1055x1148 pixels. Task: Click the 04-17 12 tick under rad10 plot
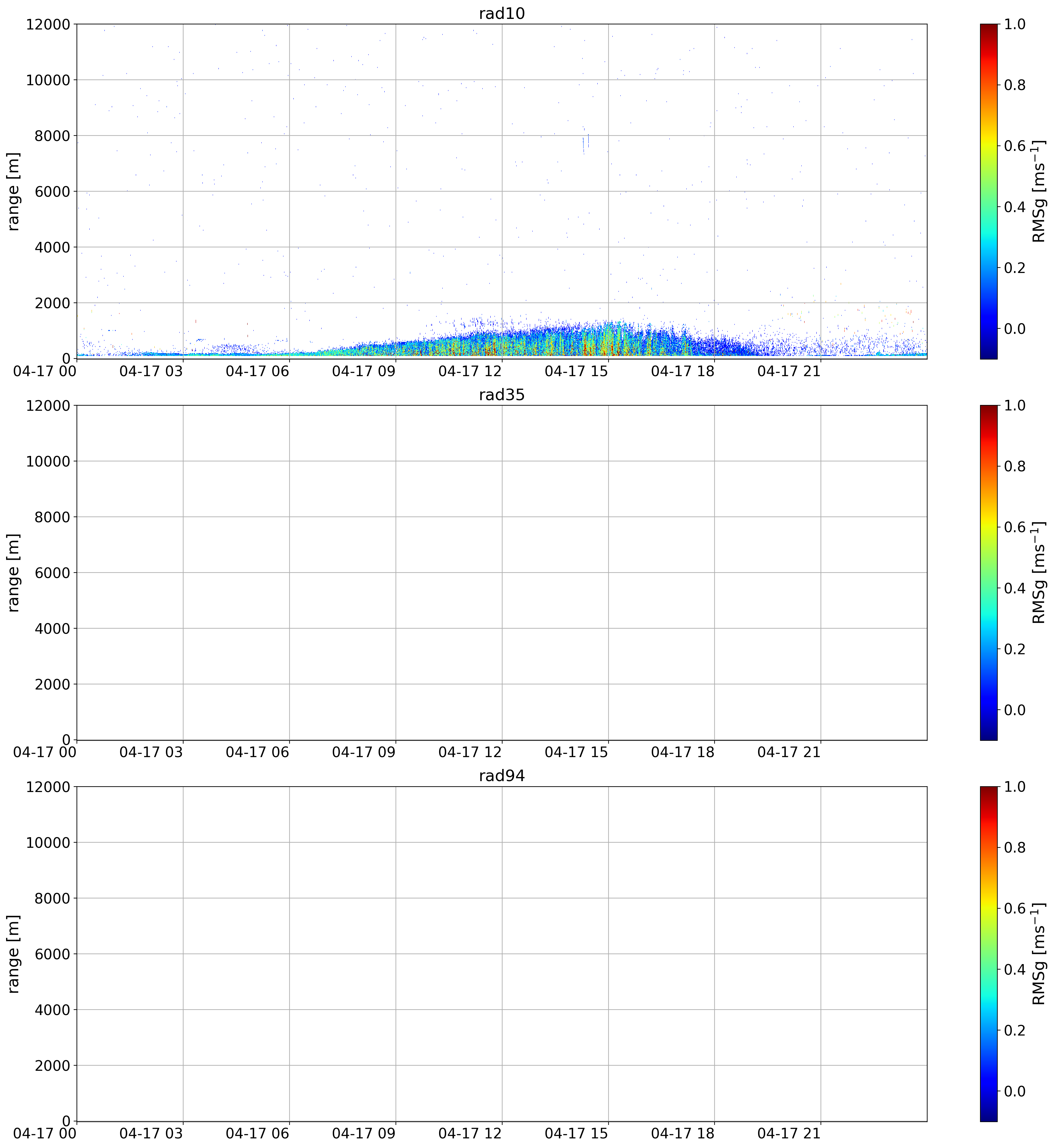[470, 371]
